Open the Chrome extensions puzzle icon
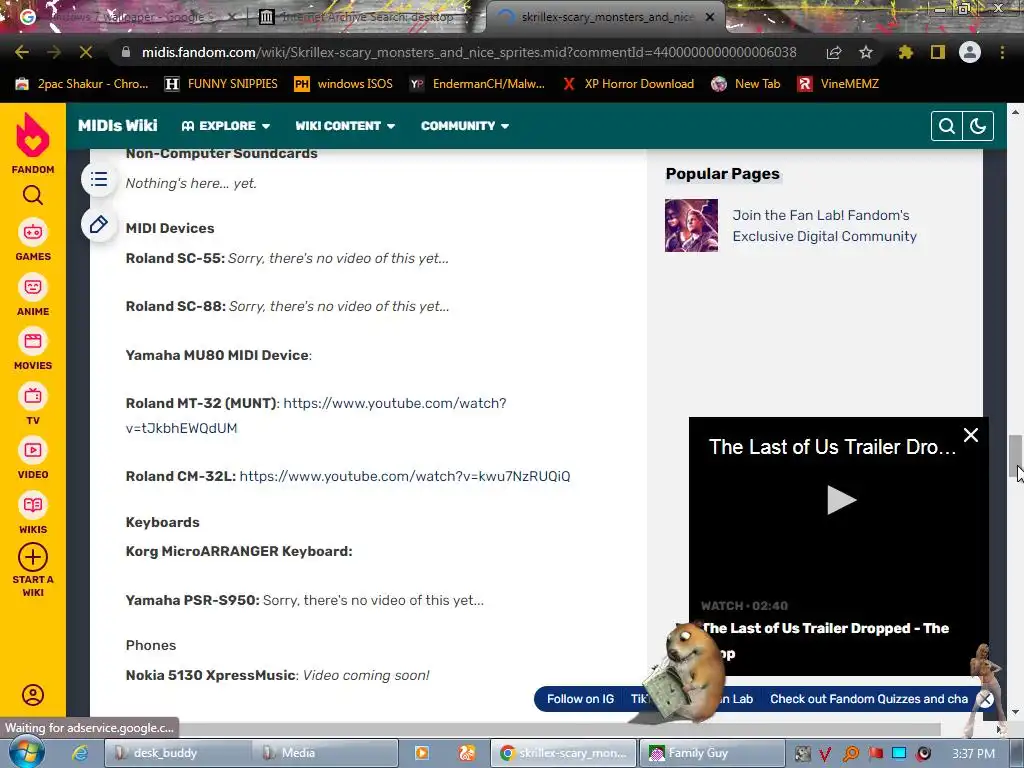Image resolution: width=1024 pixels, height=768 pixels. 906,52
